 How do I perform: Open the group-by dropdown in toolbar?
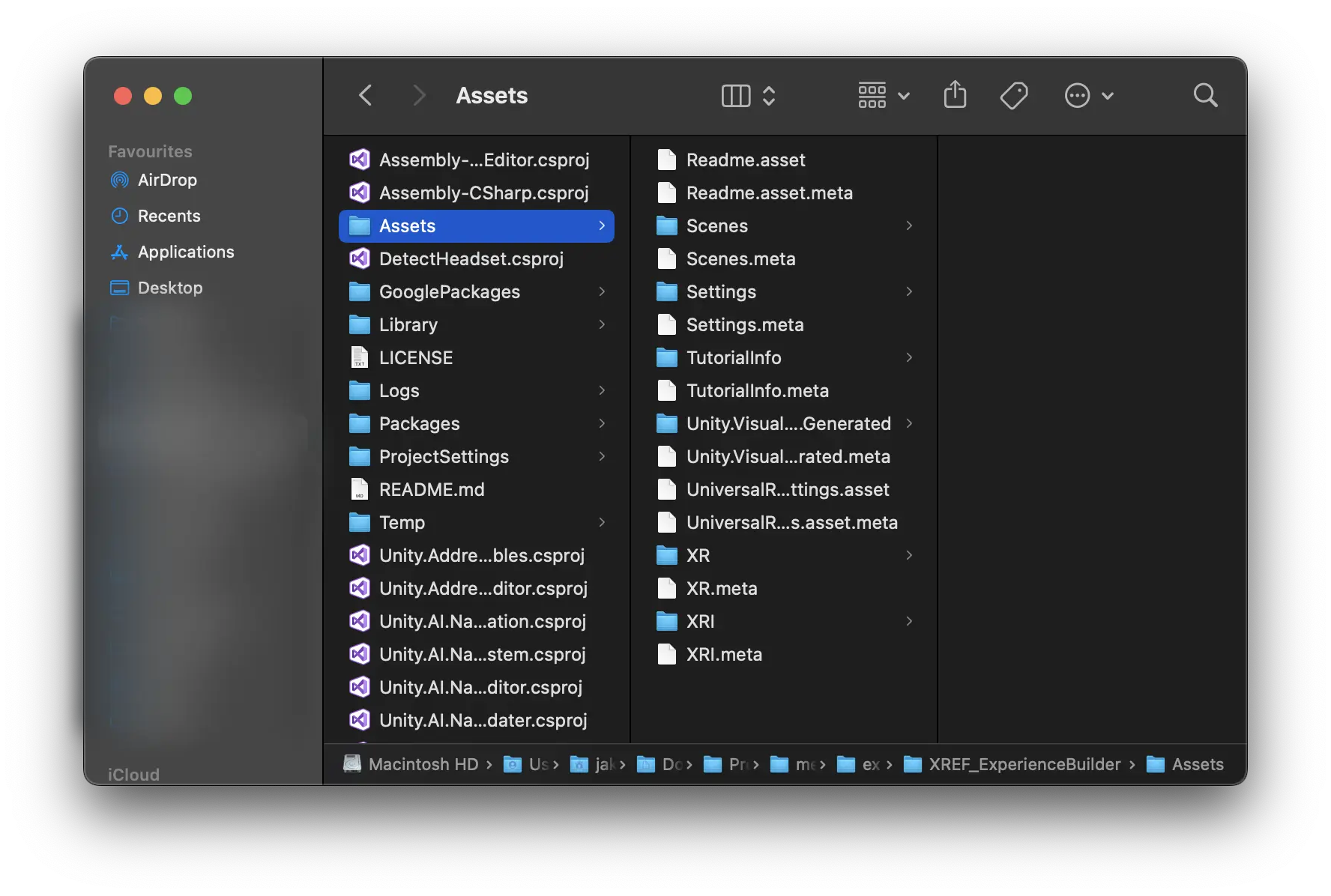(883, 95)
